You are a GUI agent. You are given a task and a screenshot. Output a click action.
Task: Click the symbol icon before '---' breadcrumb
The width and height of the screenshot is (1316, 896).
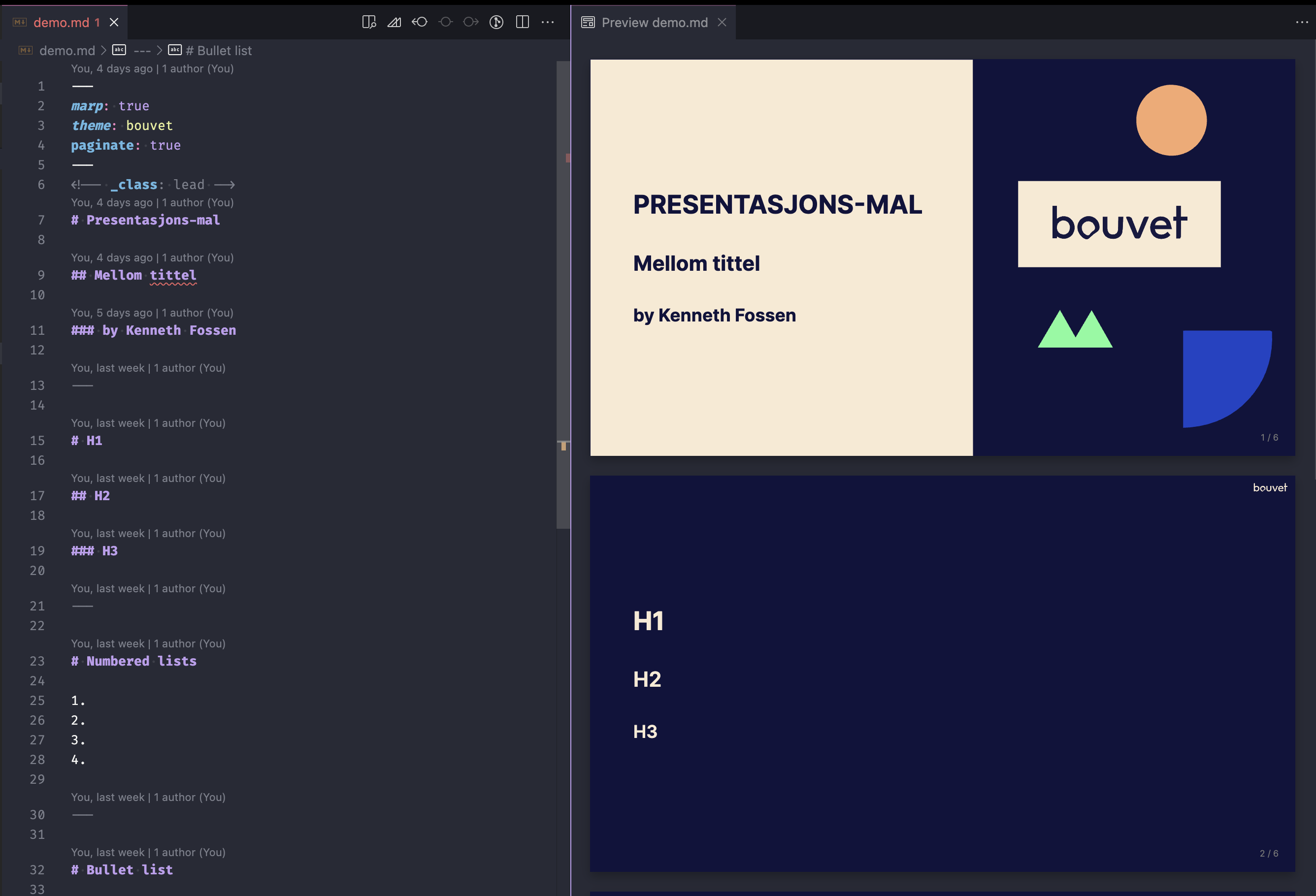(119, 50)
